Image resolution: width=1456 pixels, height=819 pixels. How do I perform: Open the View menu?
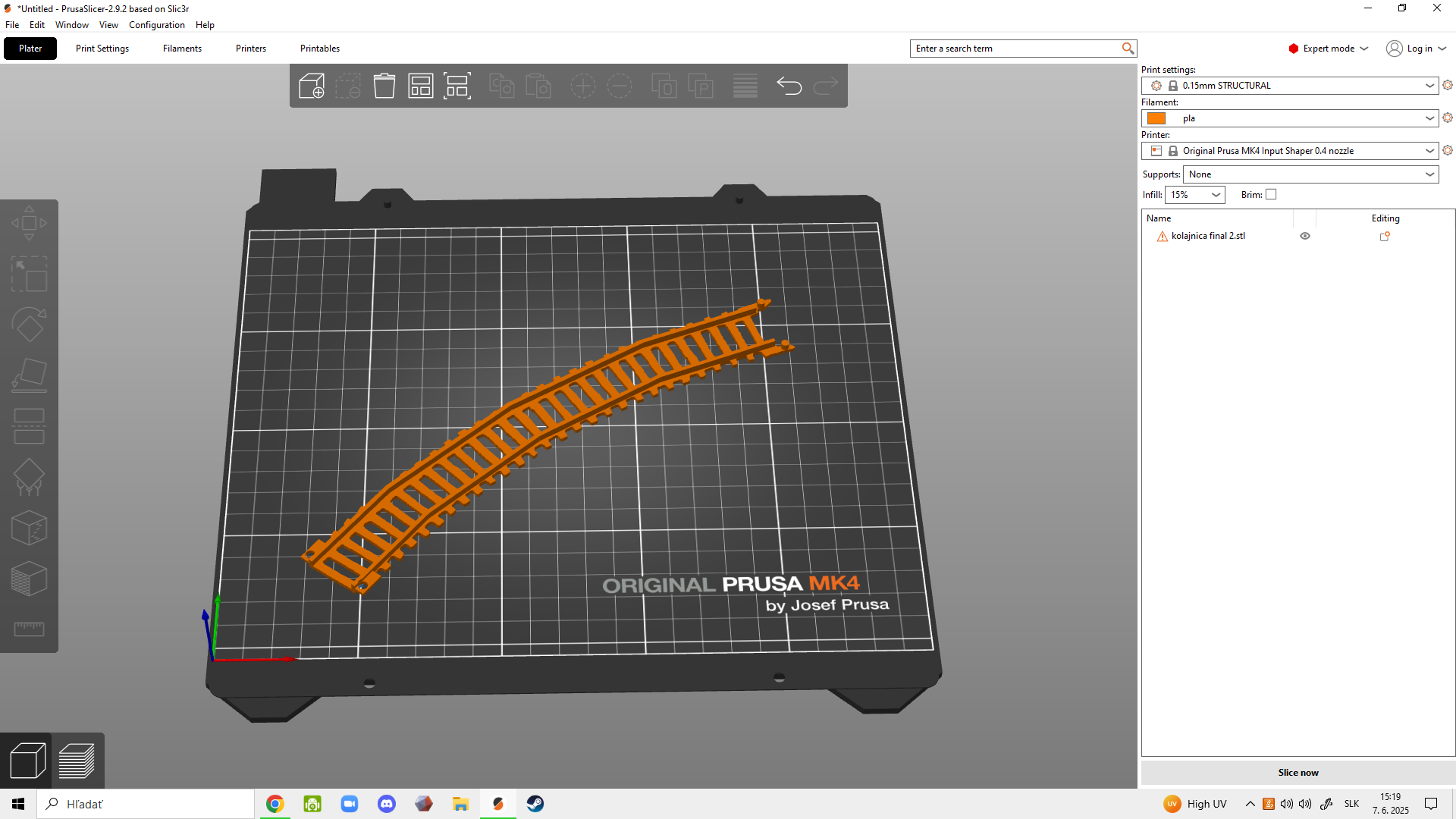[108, 25]
